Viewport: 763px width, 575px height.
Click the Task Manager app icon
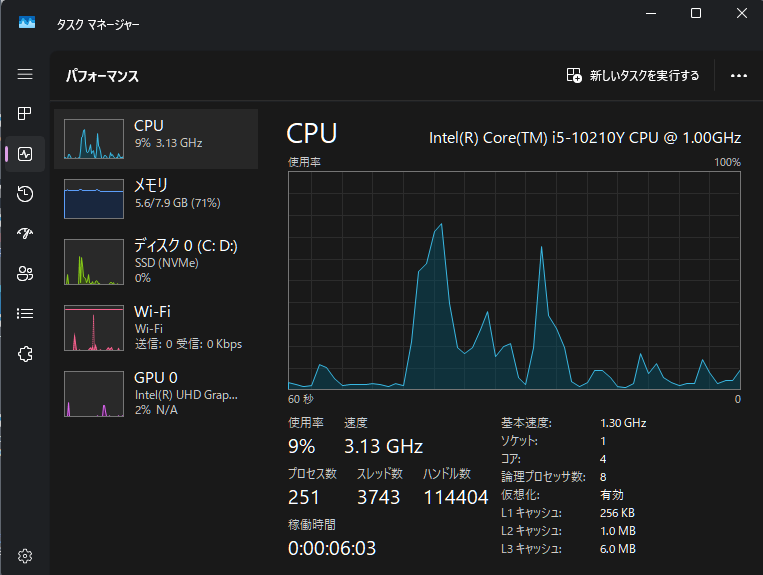(27, 22)
